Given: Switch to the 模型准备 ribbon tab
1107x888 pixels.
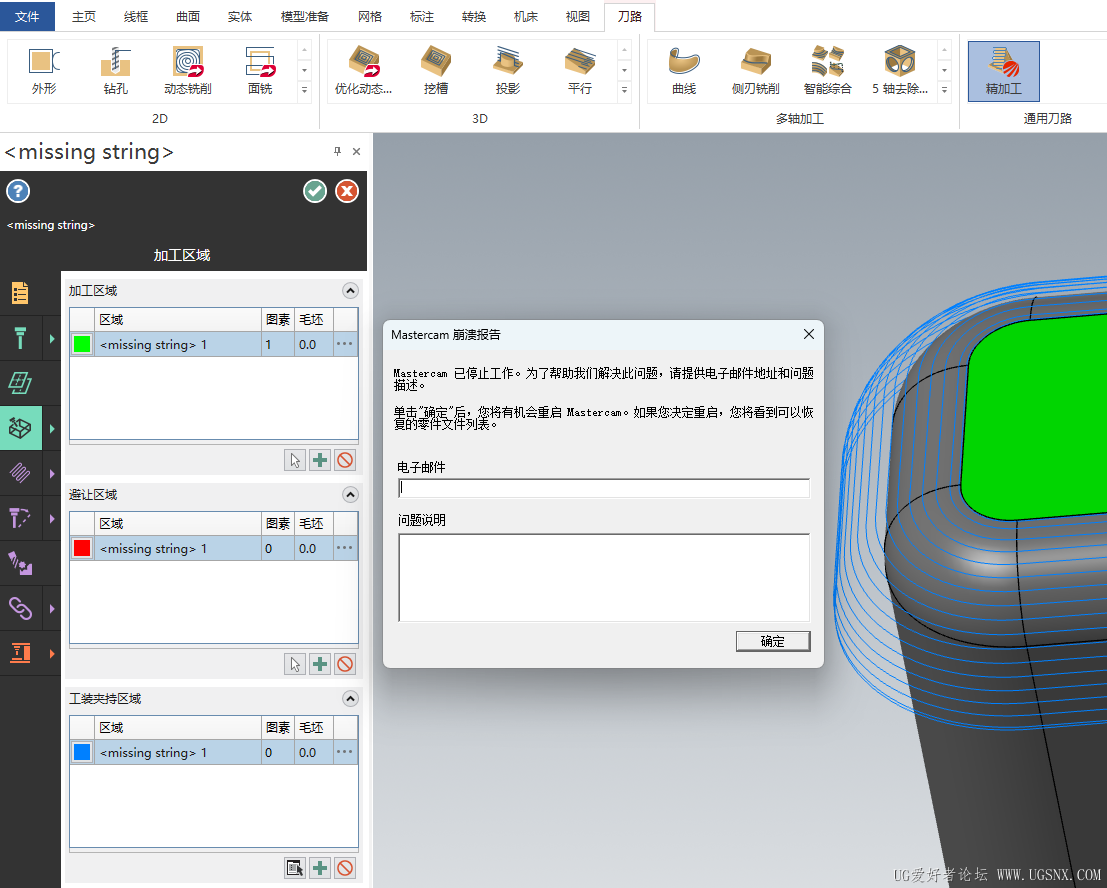Looking at the screenshot, I should (x=305, y=16).
